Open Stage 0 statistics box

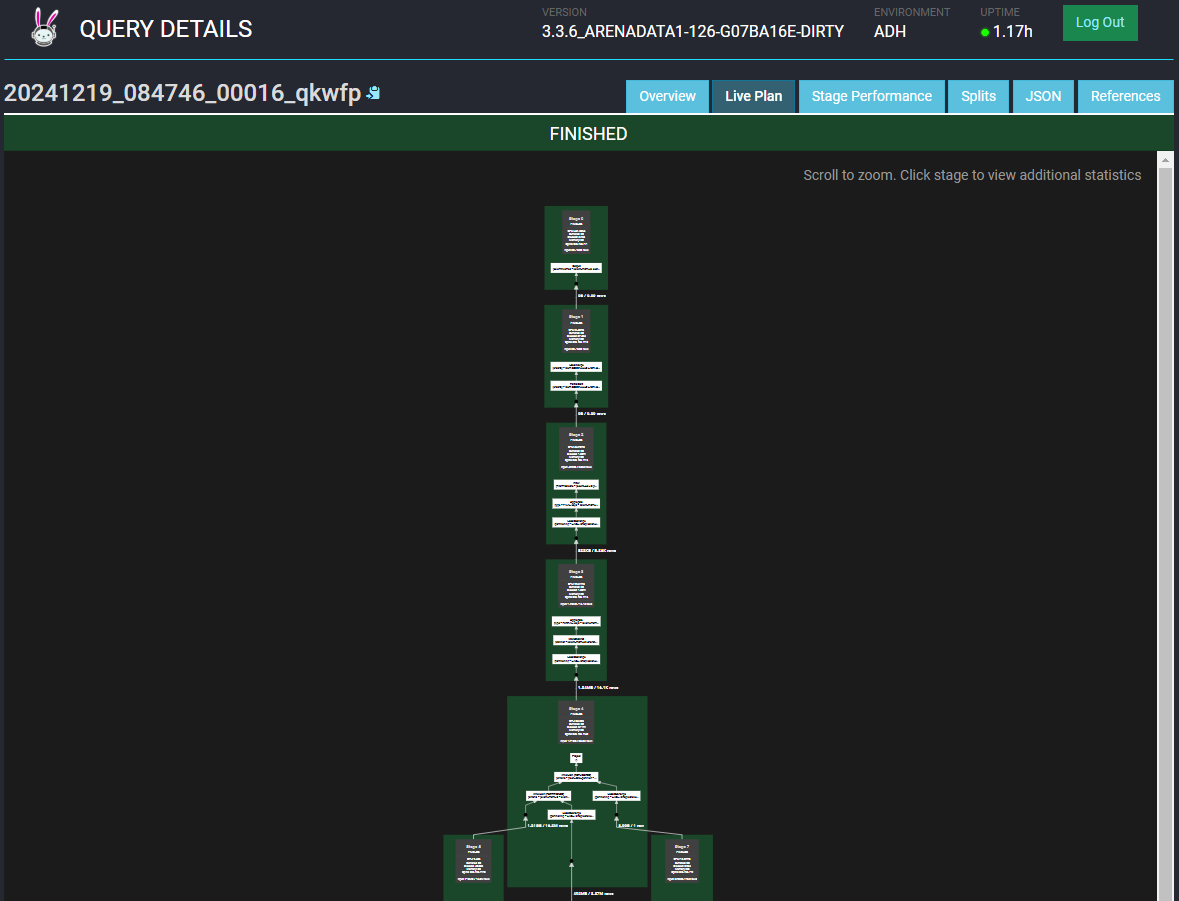(x=575, y=232)
